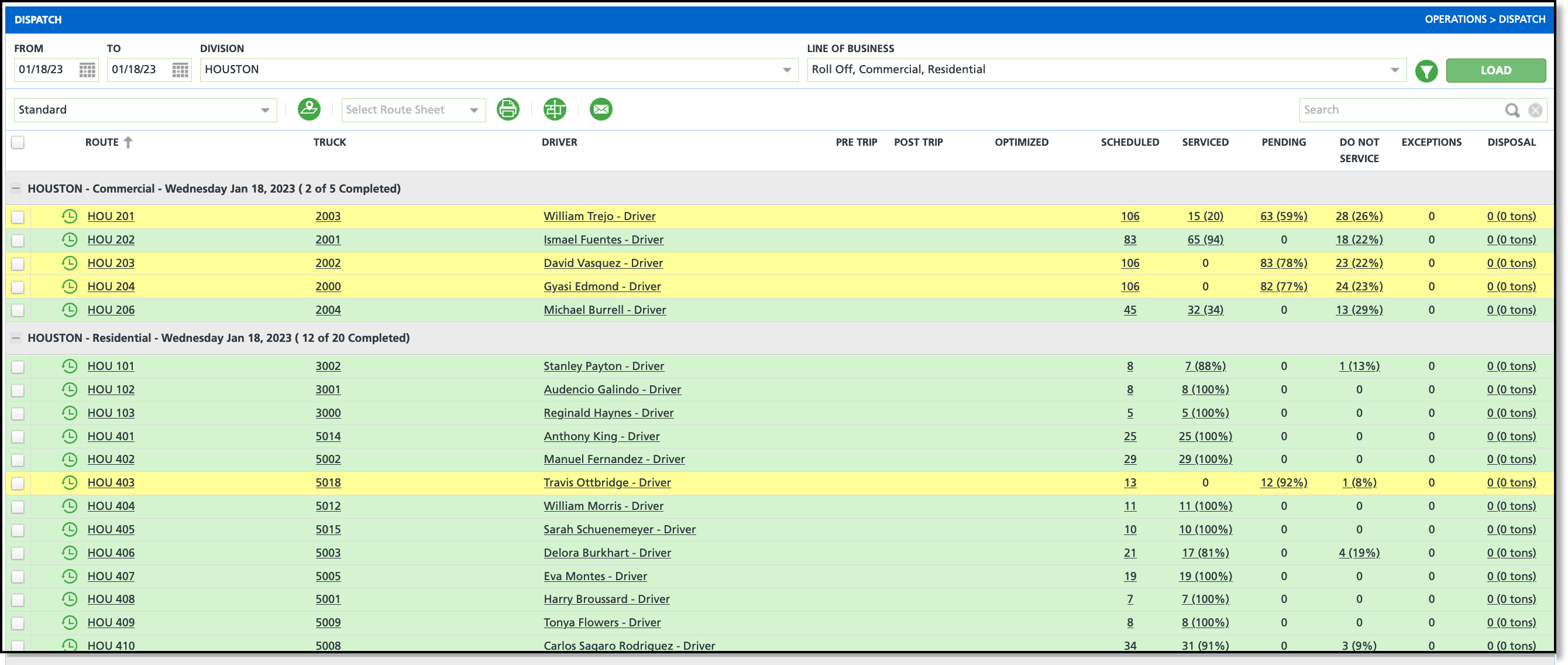Collapse the Houston Commercial group
Image resolution: width=1568 pixels, height=665 pixels.
(16, 188)
